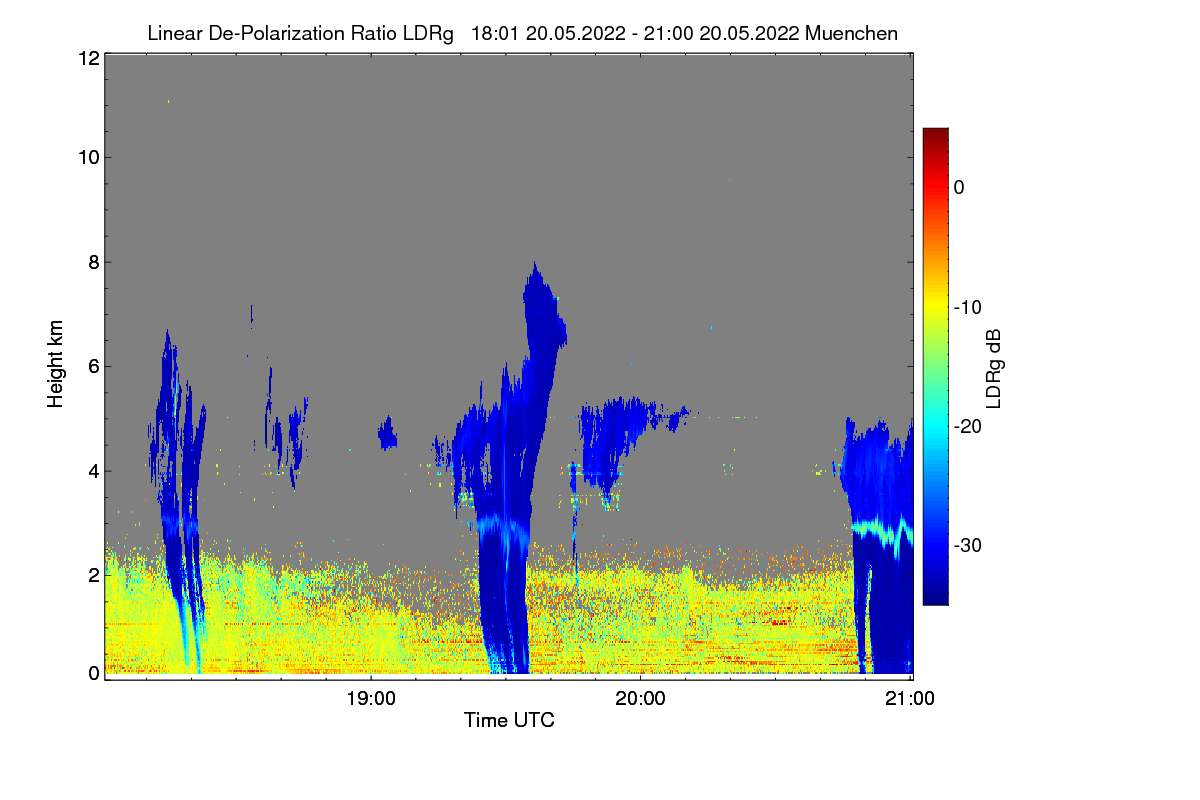
Task: Click the '20:00' time tick label
Action: click(x=640, y=700)
